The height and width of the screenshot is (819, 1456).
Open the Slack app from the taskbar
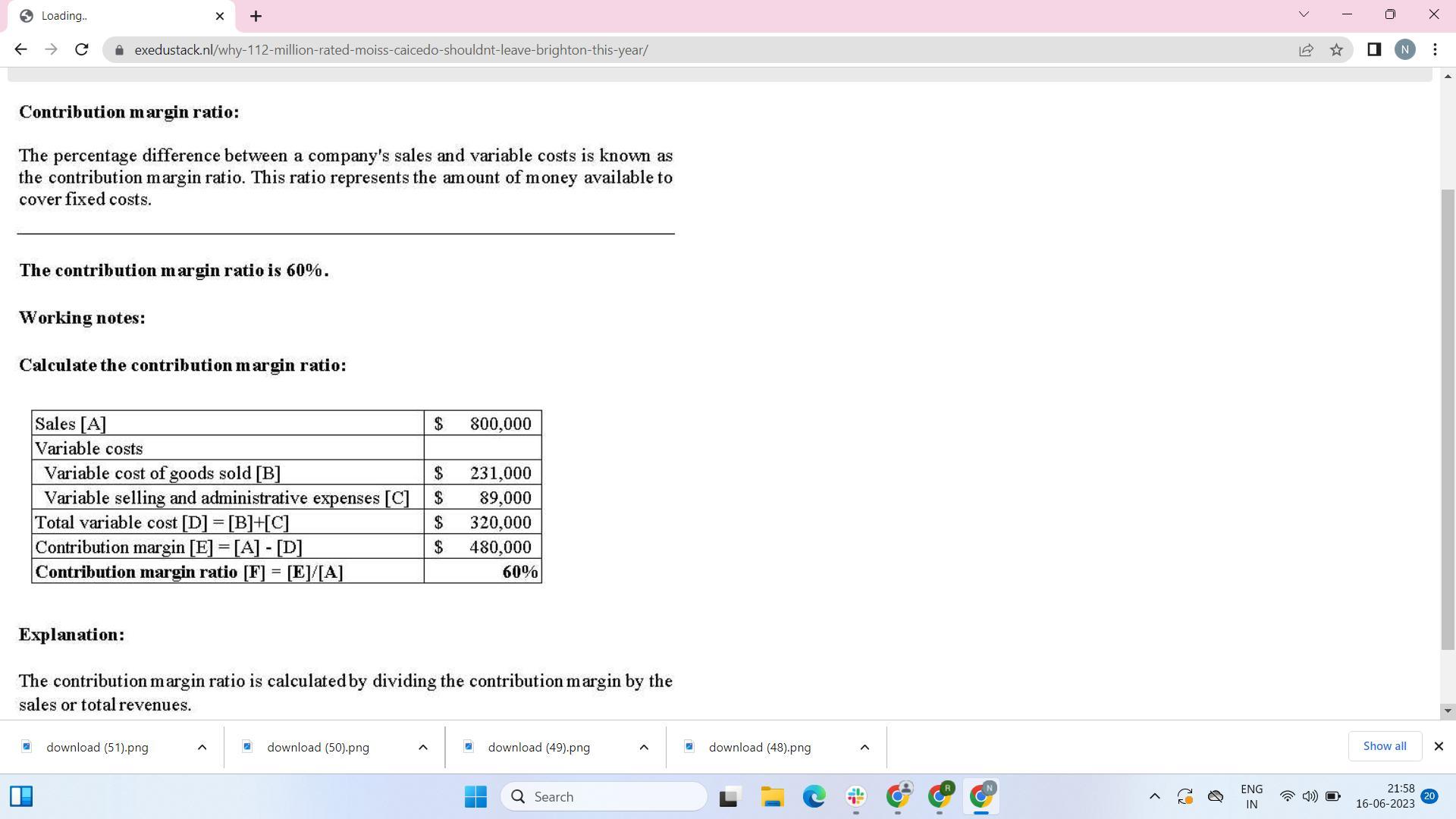[855, 797]
